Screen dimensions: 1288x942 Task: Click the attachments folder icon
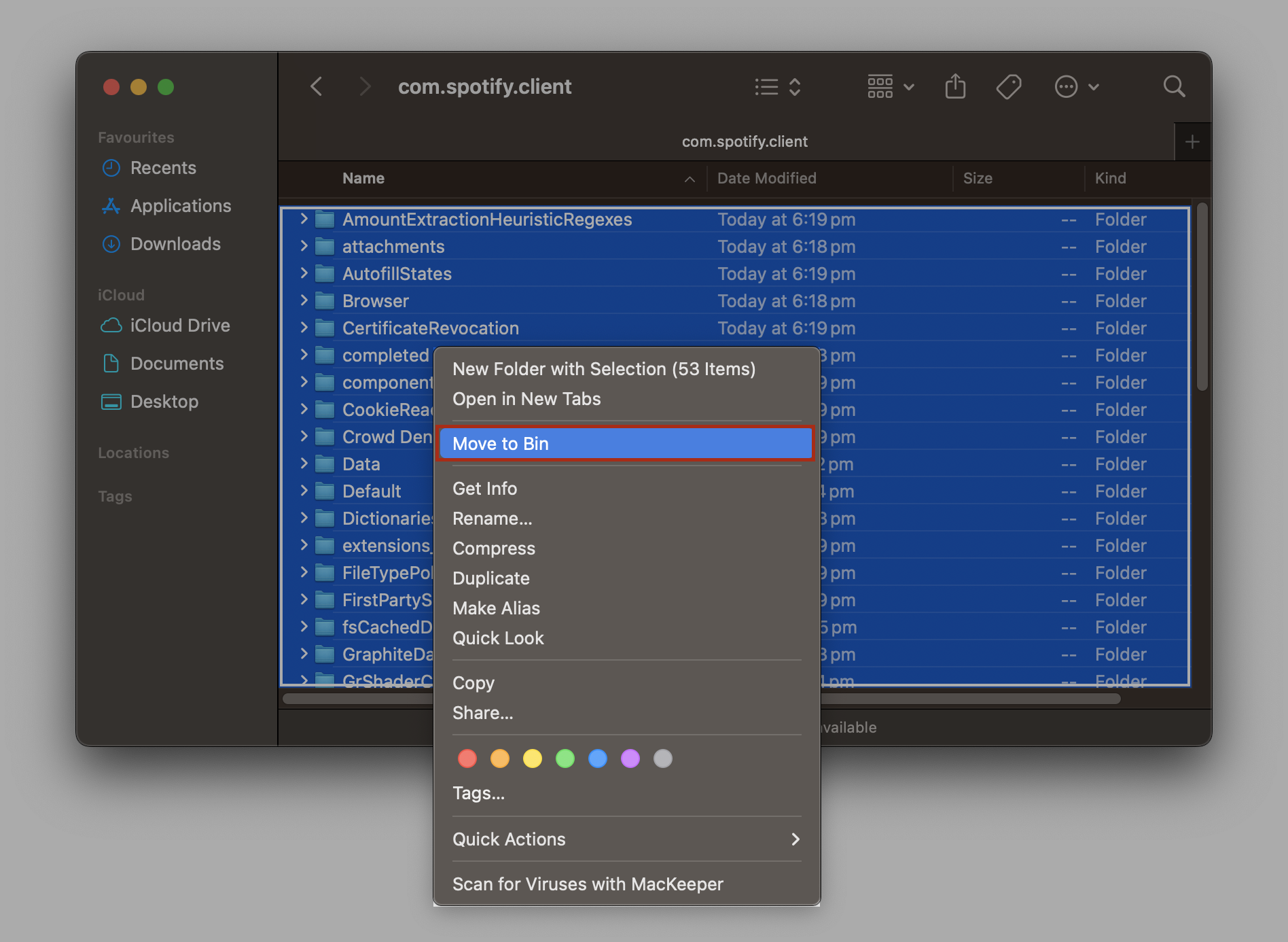tap(325, 247)
